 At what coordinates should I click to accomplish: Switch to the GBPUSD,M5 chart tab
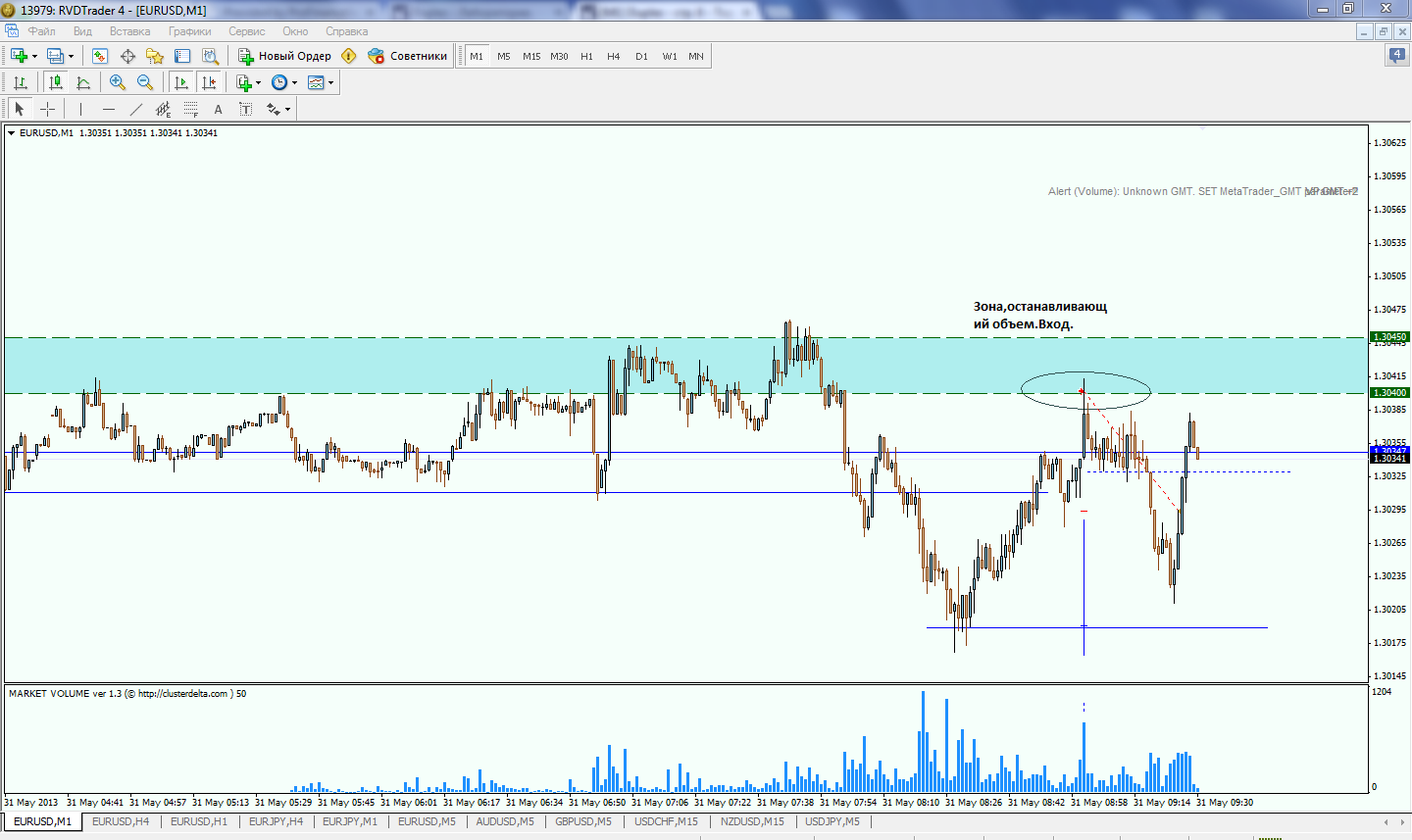pos(583,821)
